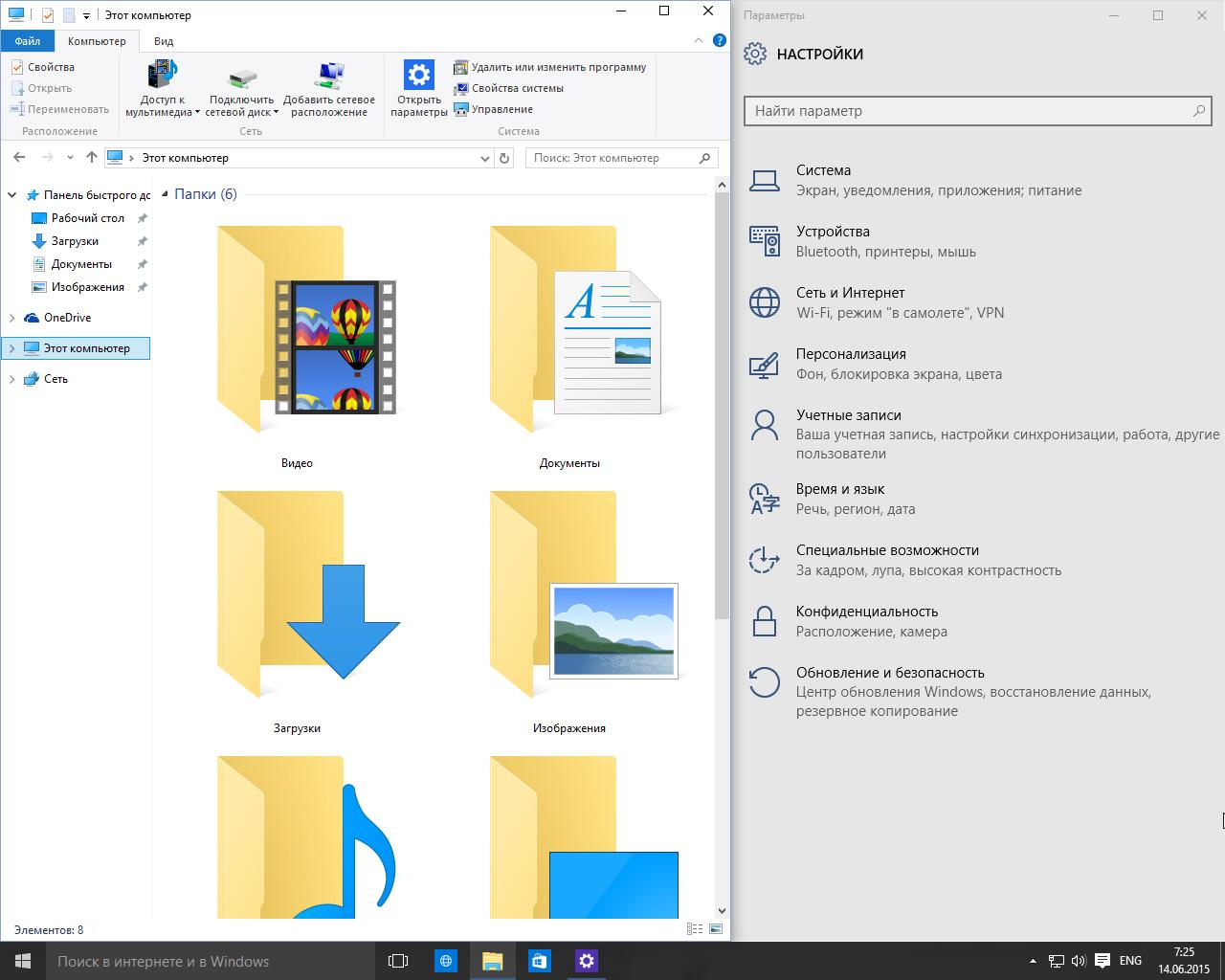Select Документы in navigation pane
This screenshot has width=1225, height=980.
[81, 264]
